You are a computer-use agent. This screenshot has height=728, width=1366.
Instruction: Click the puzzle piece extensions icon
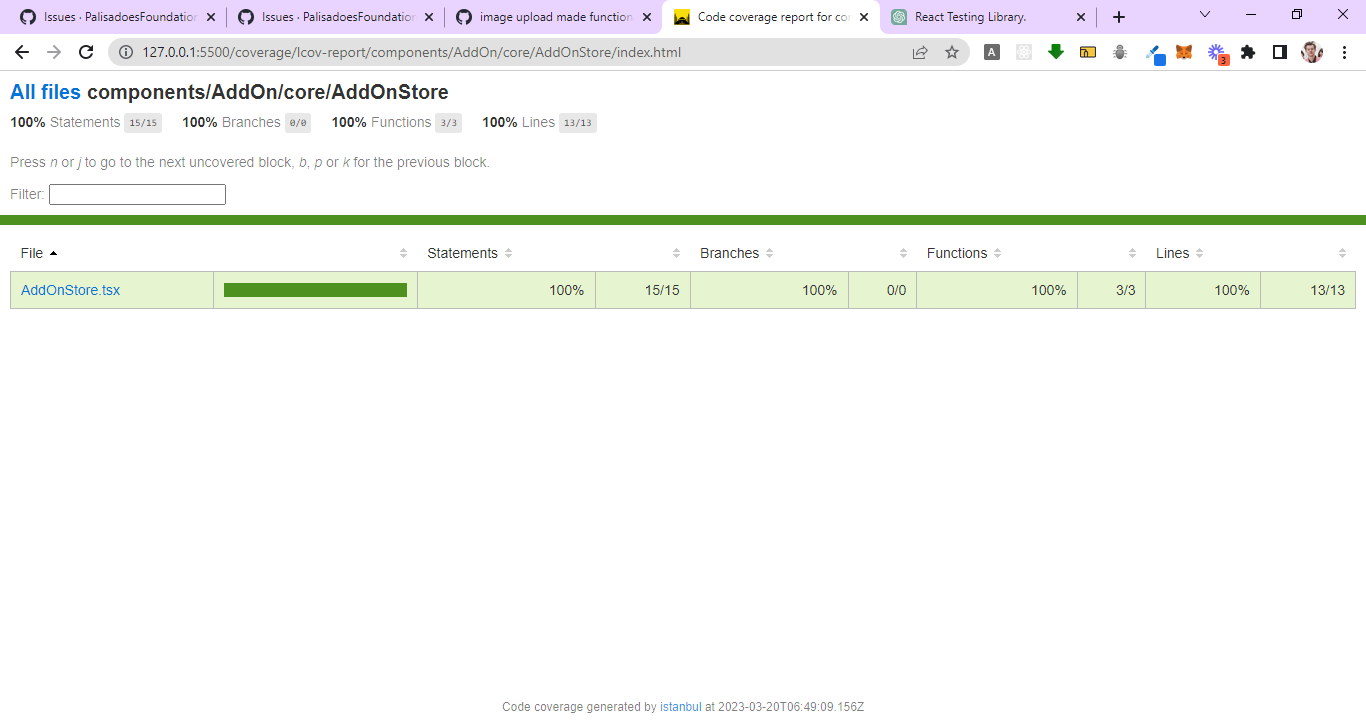[x=1248, y=50]
